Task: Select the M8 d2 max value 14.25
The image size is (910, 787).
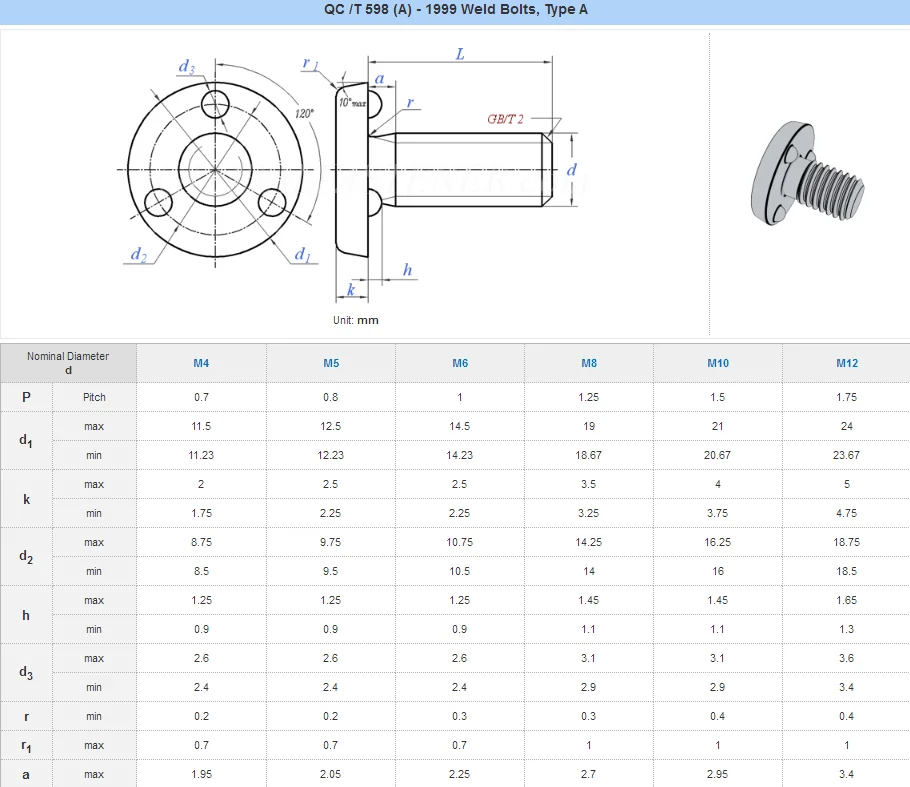Action: pyautogui.click(x=588, y=543)
